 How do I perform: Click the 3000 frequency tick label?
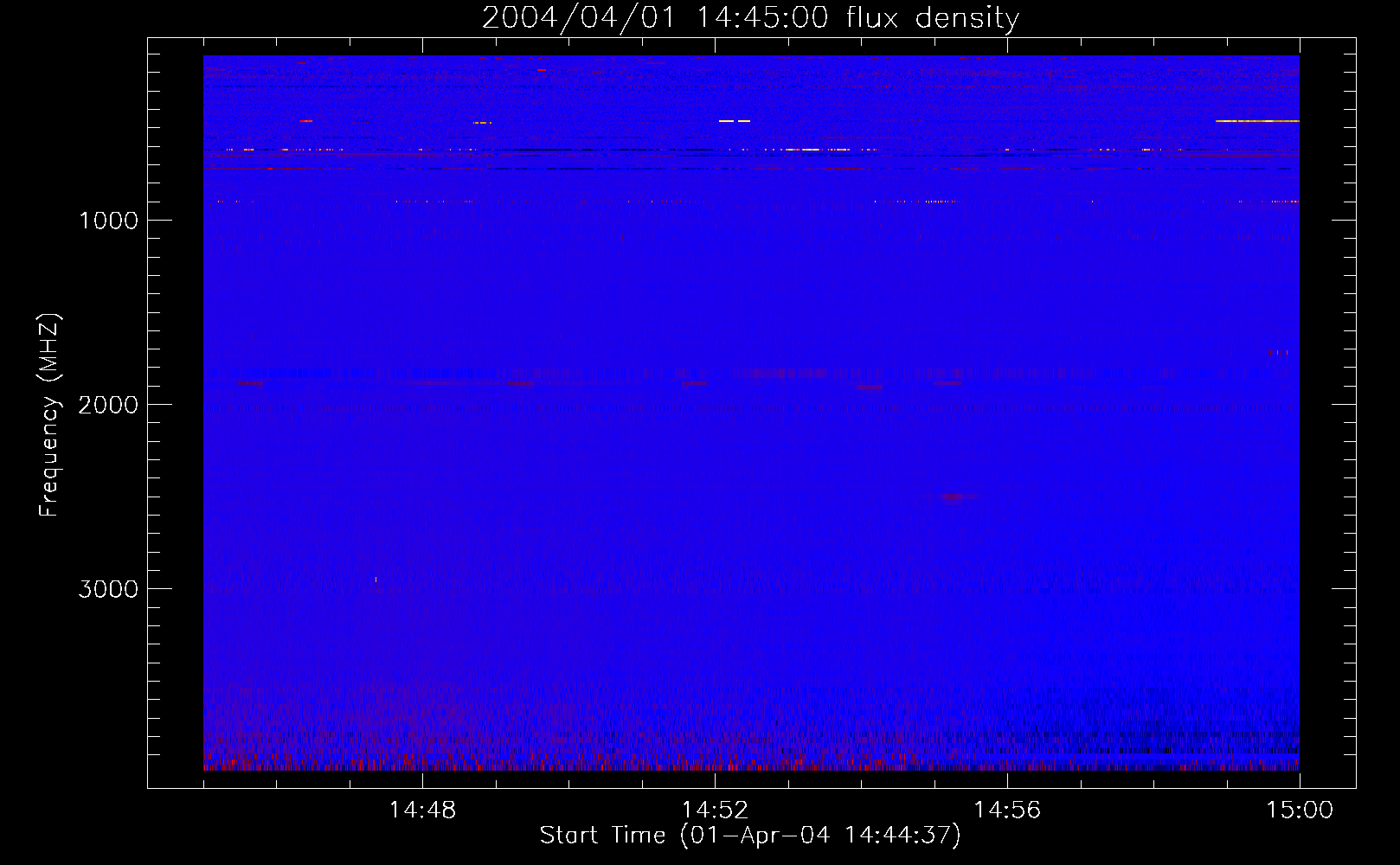[x=108, y=589]
